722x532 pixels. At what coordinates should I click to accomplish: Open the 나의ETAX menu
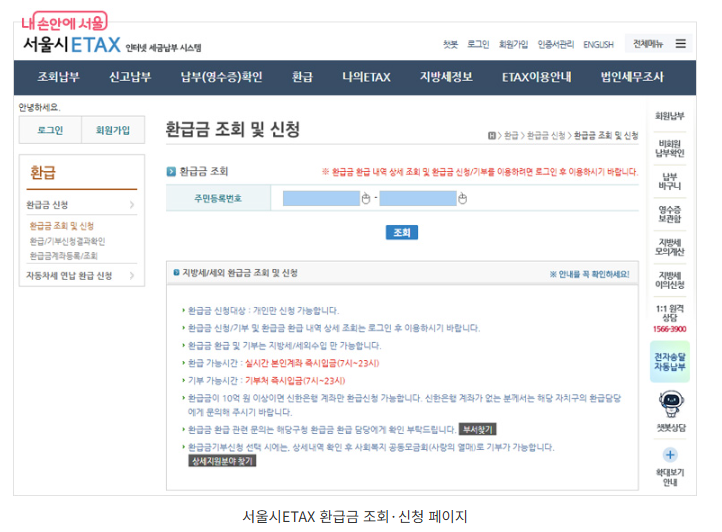pyautogui.click(x=366, y=77)
